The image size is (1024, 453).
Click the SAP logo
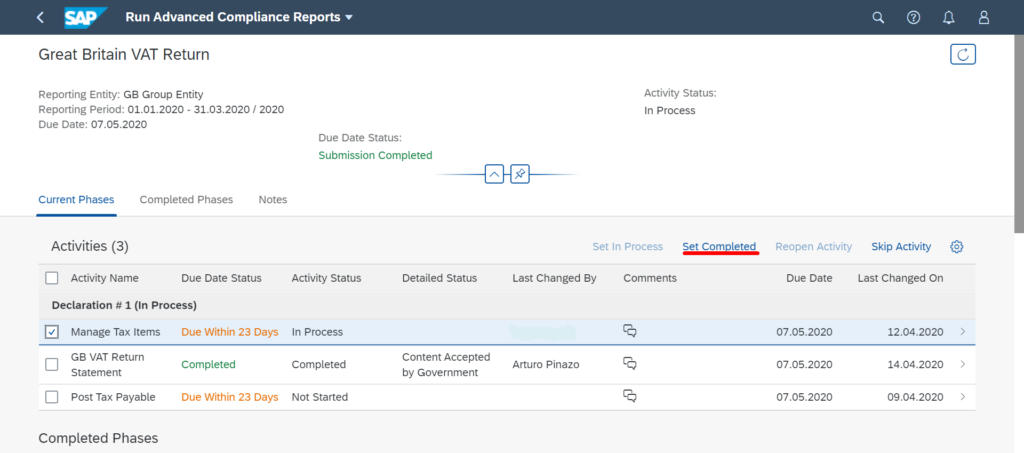pyautogui.click(x=85, y=18)
